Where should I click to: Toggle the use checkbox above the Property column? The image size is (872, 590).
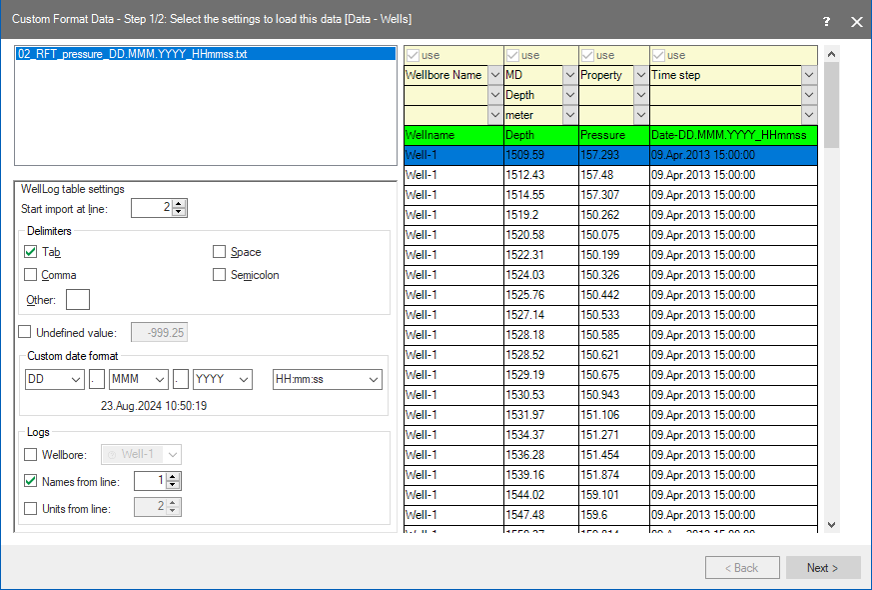click(588, 55)
